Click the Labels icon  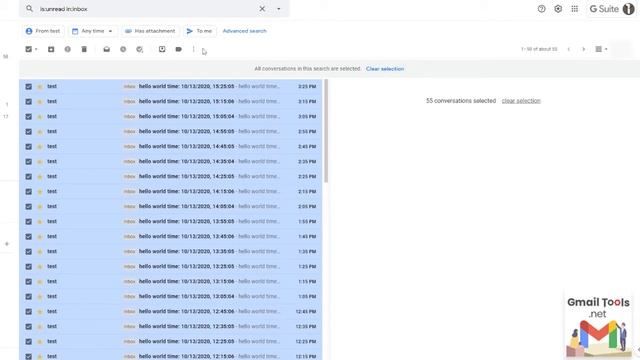(178, 49)
